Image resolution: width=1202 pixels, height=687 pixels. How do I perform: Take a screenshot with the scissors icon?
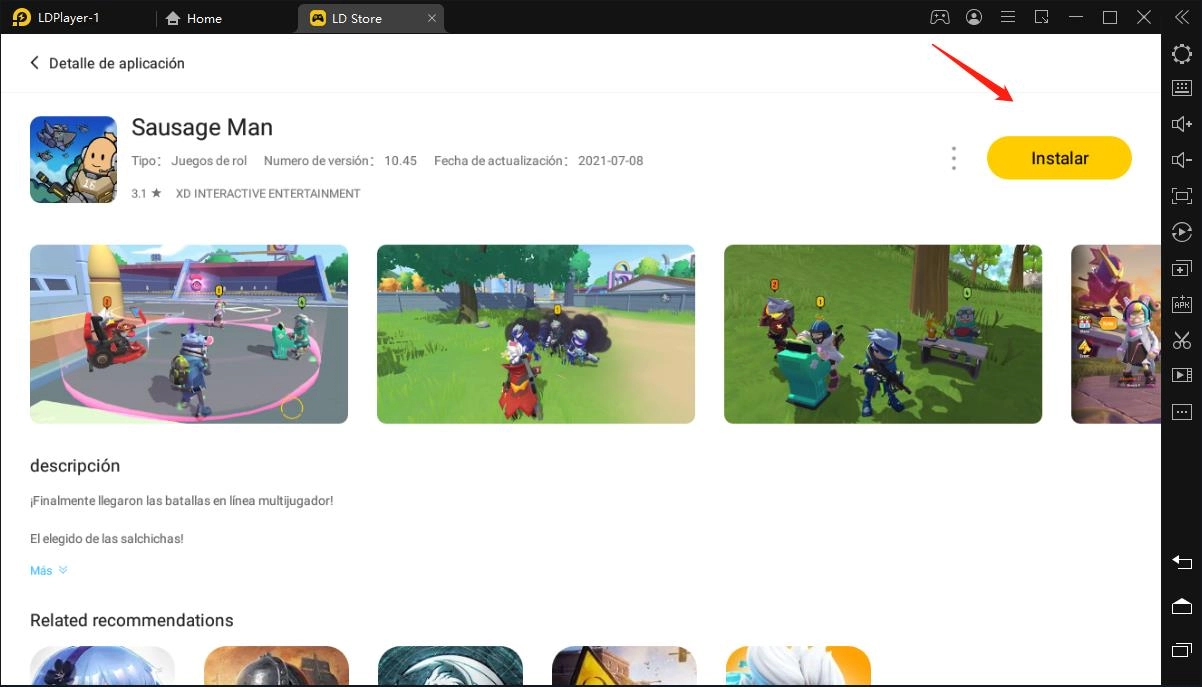[x=1181, y=340]
